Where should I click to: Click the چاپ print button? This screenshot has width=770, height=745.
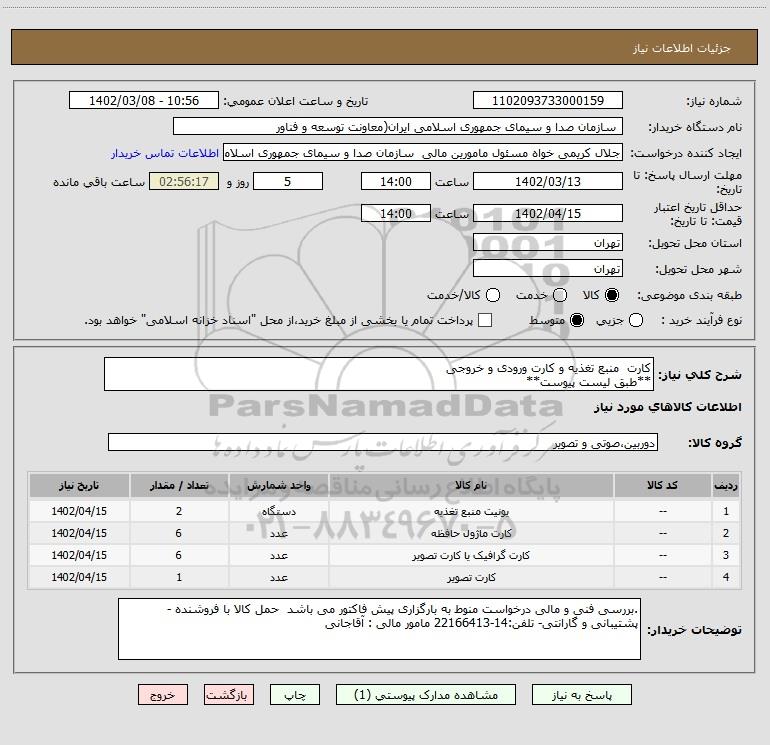(295, 695)
